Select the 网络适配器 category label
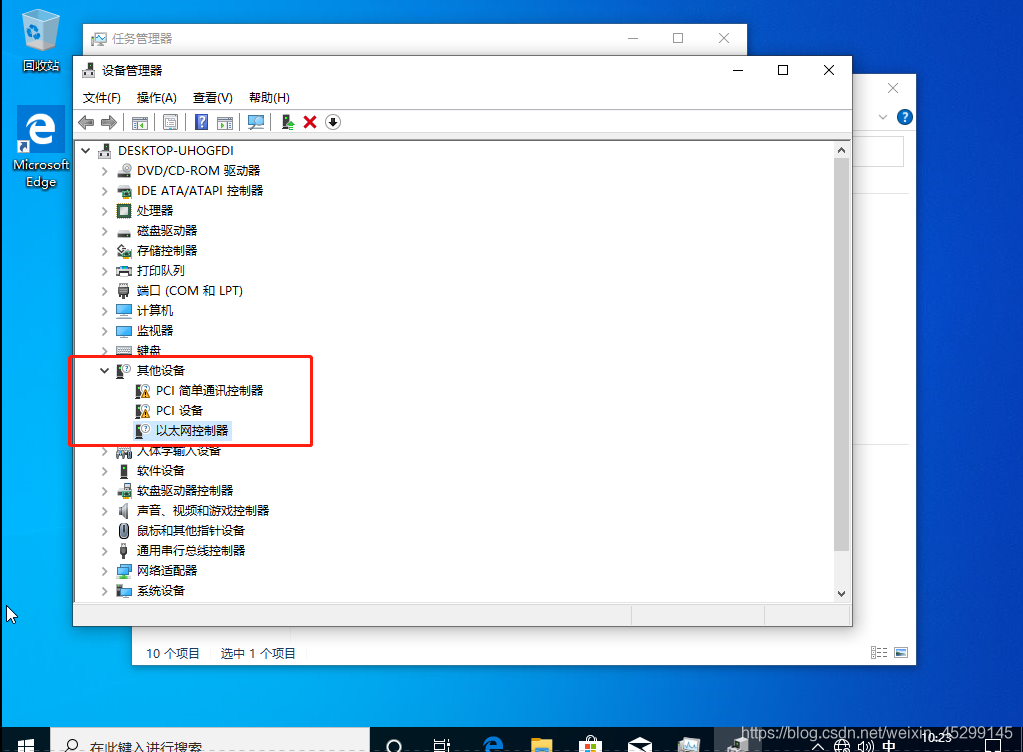The width and height of the screenshot is (1023, 752). pos(167,571)
